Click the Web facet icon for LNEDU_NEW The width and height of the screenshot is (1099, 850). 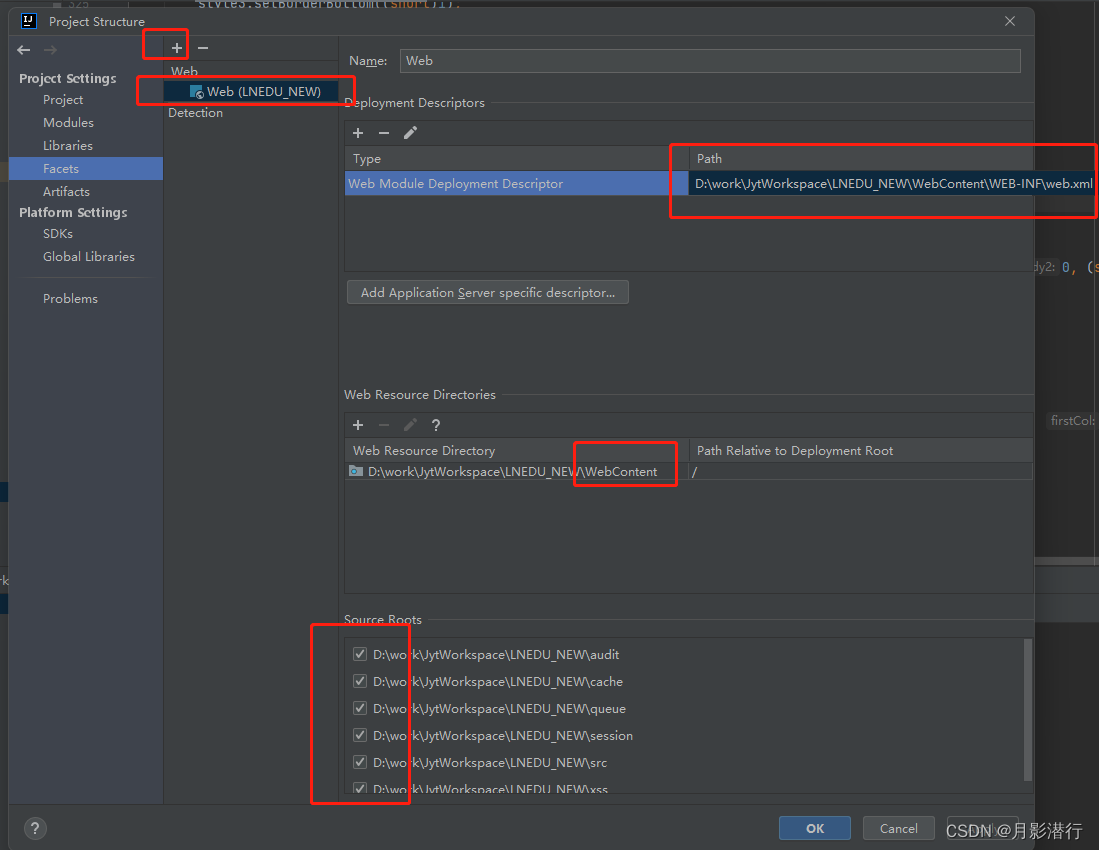point(197,92)
